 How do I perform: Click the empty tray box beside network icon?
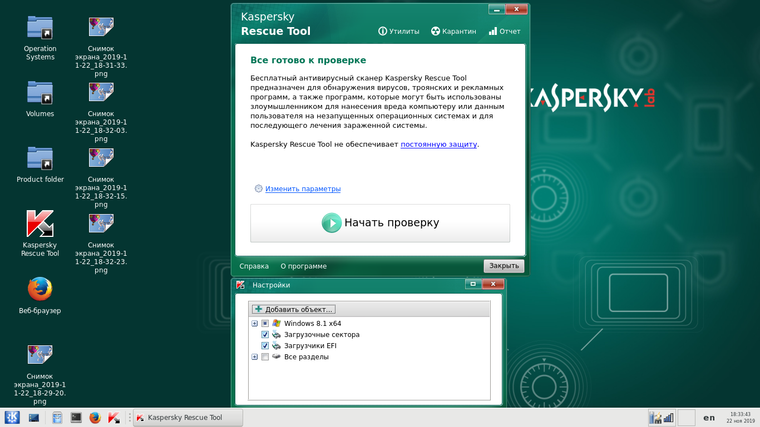tap(686, 417)
